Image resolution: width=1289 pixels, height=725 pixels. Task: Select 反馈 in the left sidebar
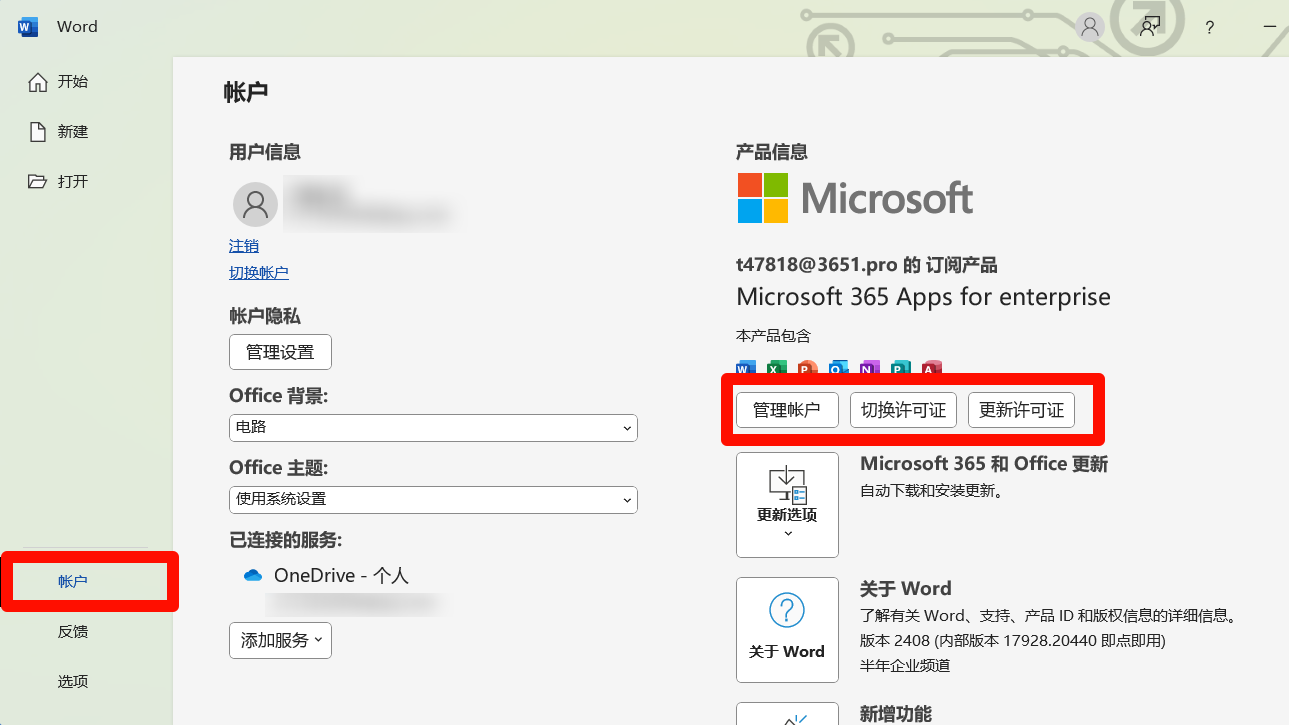[73, 632]
